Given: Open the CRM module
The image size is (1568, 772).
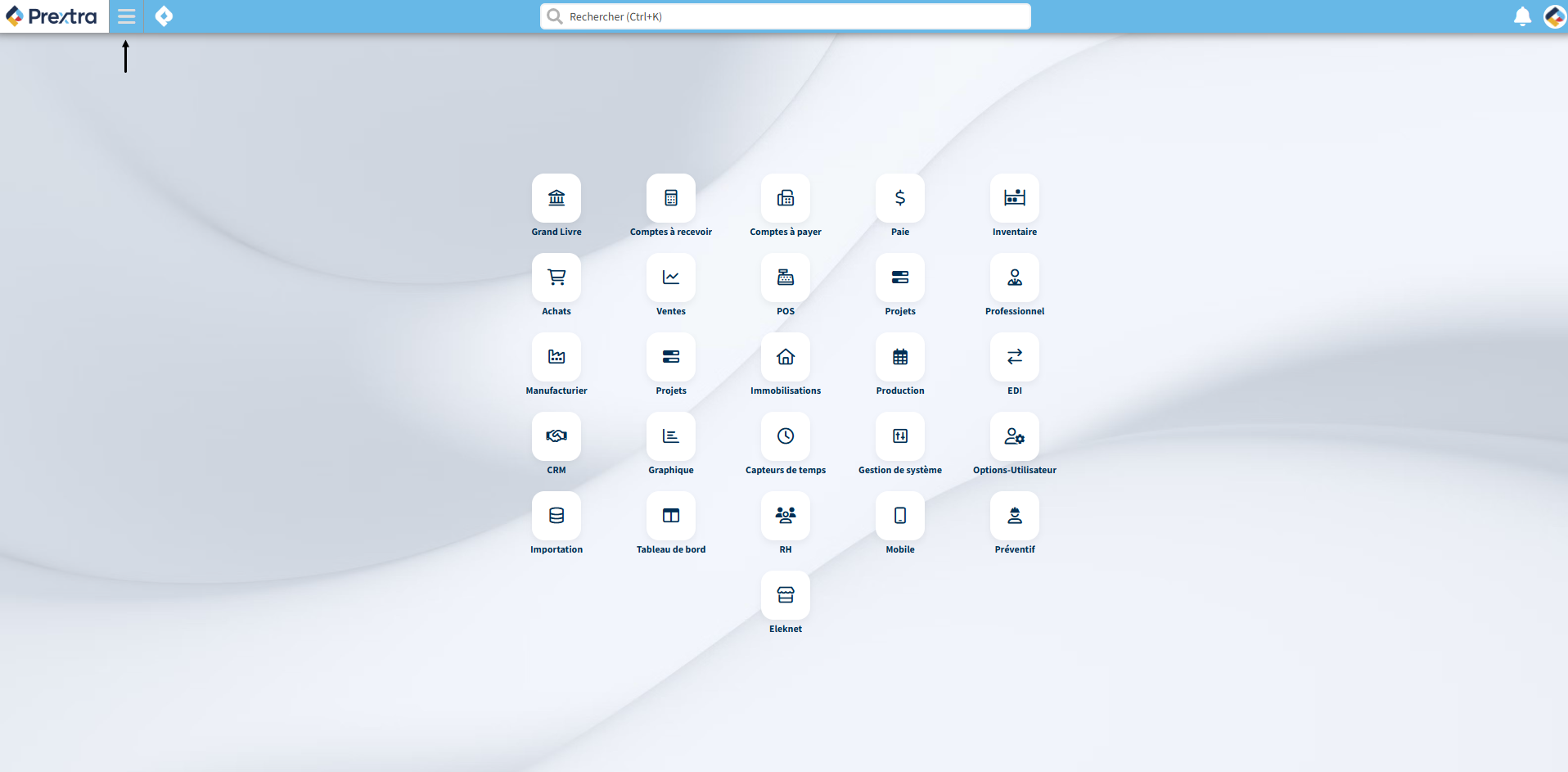Looking at the screenshot, I should pos(556,436).
